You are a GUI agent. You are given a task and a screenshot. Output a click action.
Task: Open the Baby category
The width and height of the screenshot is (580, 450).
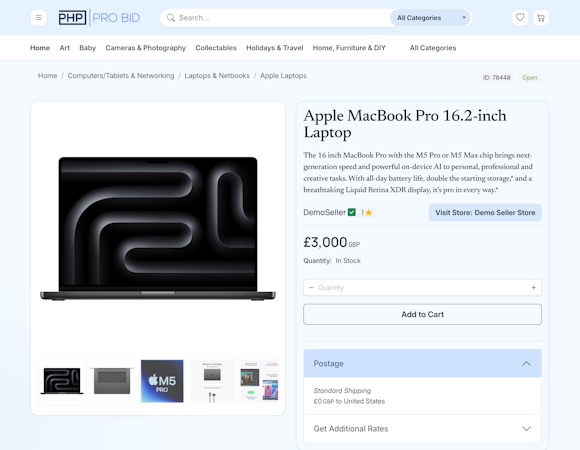tap(87, 48)
